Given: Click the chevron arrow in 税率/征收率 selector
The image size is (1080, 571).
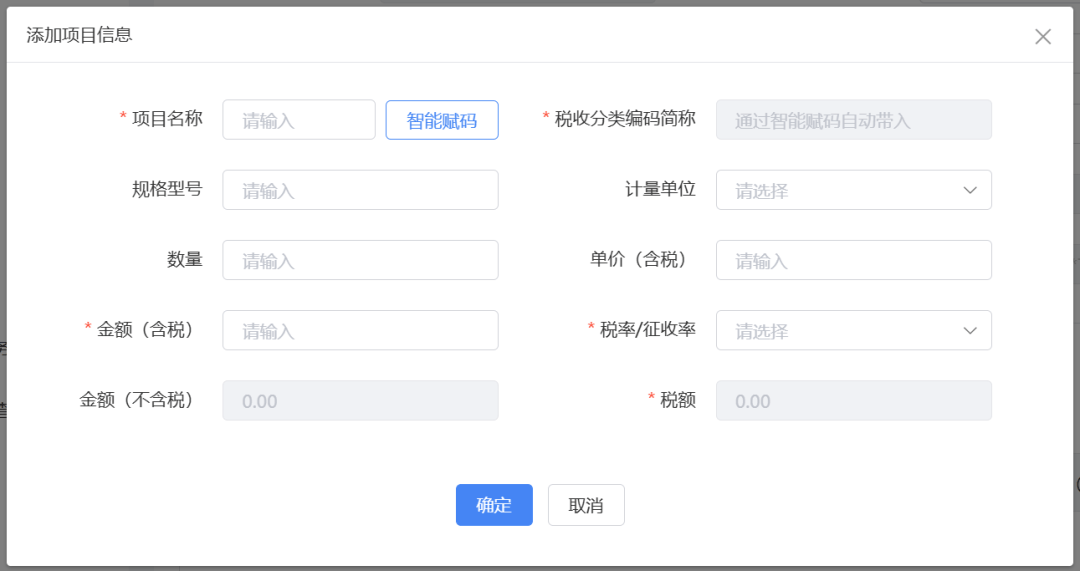Looking at the screenshot, I should (x=969, y=330).
